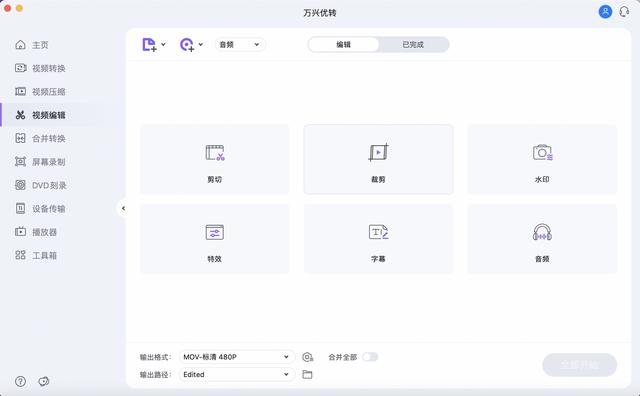Image resolution: width=640 pixels, height=396 pixels.
Task: Open the 主页 home page in the sidebar
Action: click(x=32, y=45)
